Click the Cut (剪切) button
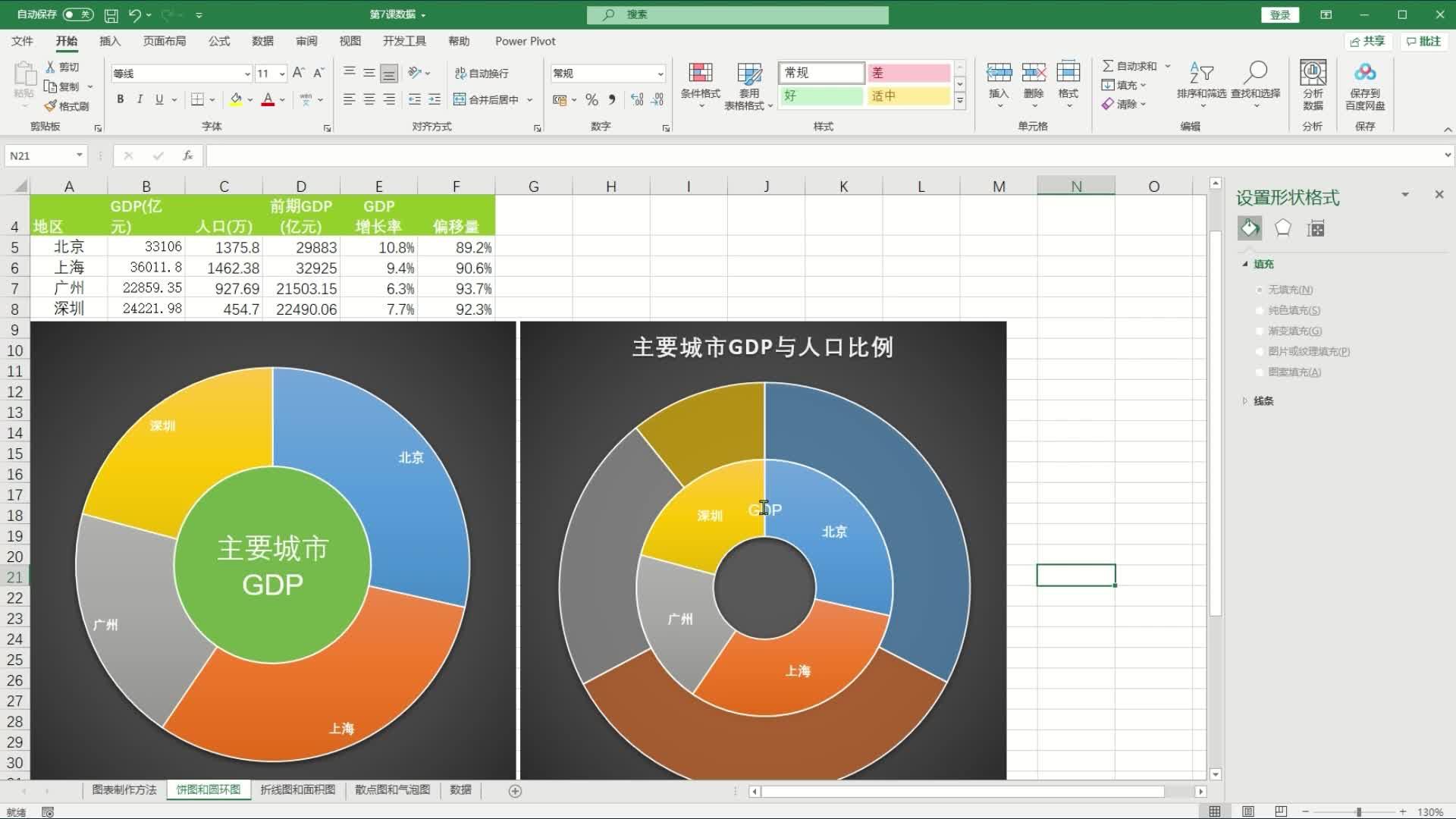Viewport: 1456px width, 819px height. pos(62,67)
